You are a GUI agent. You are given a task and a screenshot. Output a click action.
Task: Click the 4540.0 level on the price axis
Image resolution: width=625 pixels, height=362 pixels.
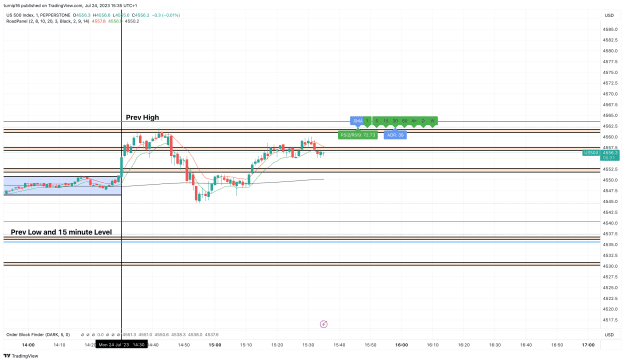coord(610,223)
